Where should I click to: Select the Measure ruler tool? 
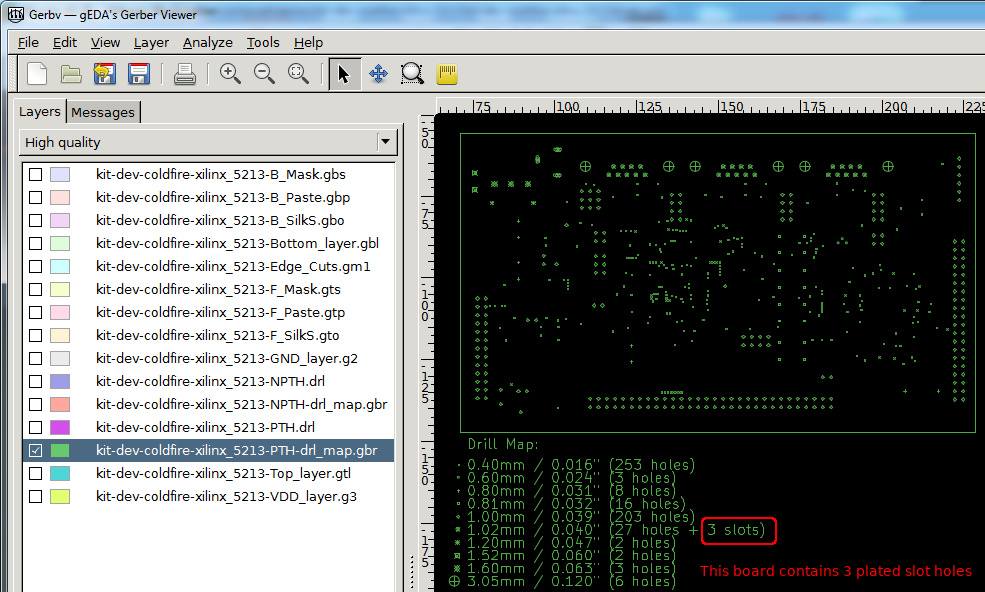pyautogui.click(x=447, y=74)
